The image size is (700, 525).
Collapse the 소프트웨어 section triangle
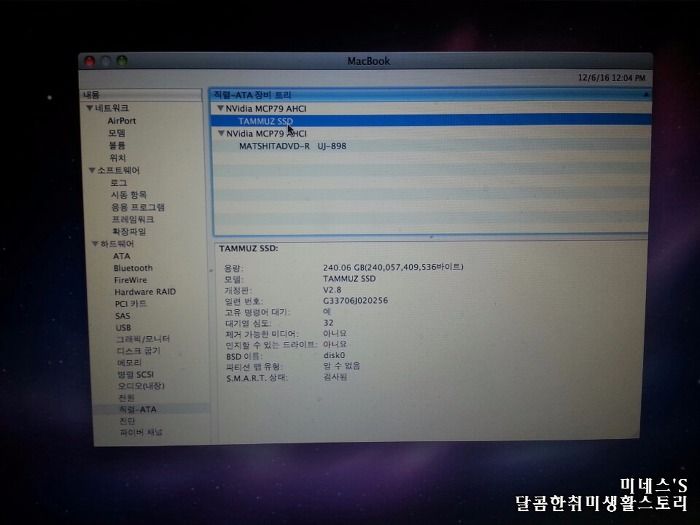pos(92,170)
